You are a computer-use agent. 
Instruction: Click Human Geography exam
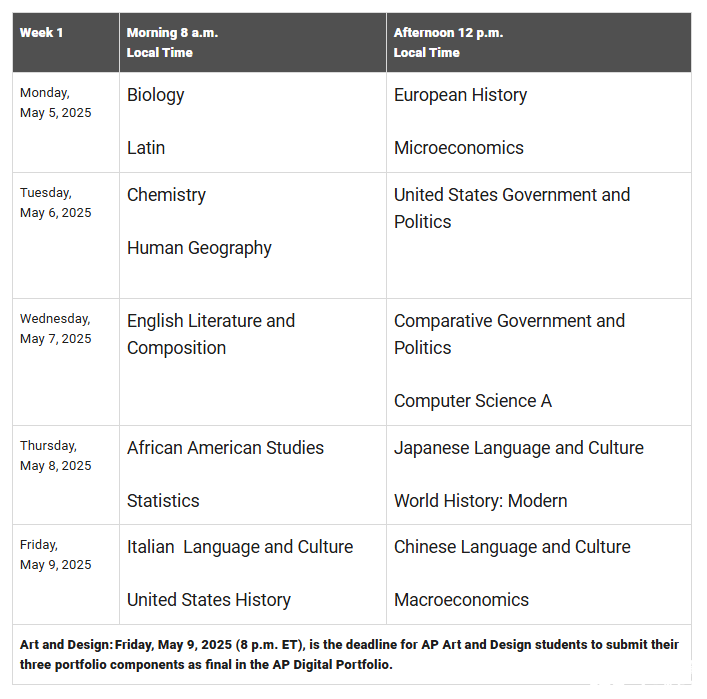coord(199,248)
